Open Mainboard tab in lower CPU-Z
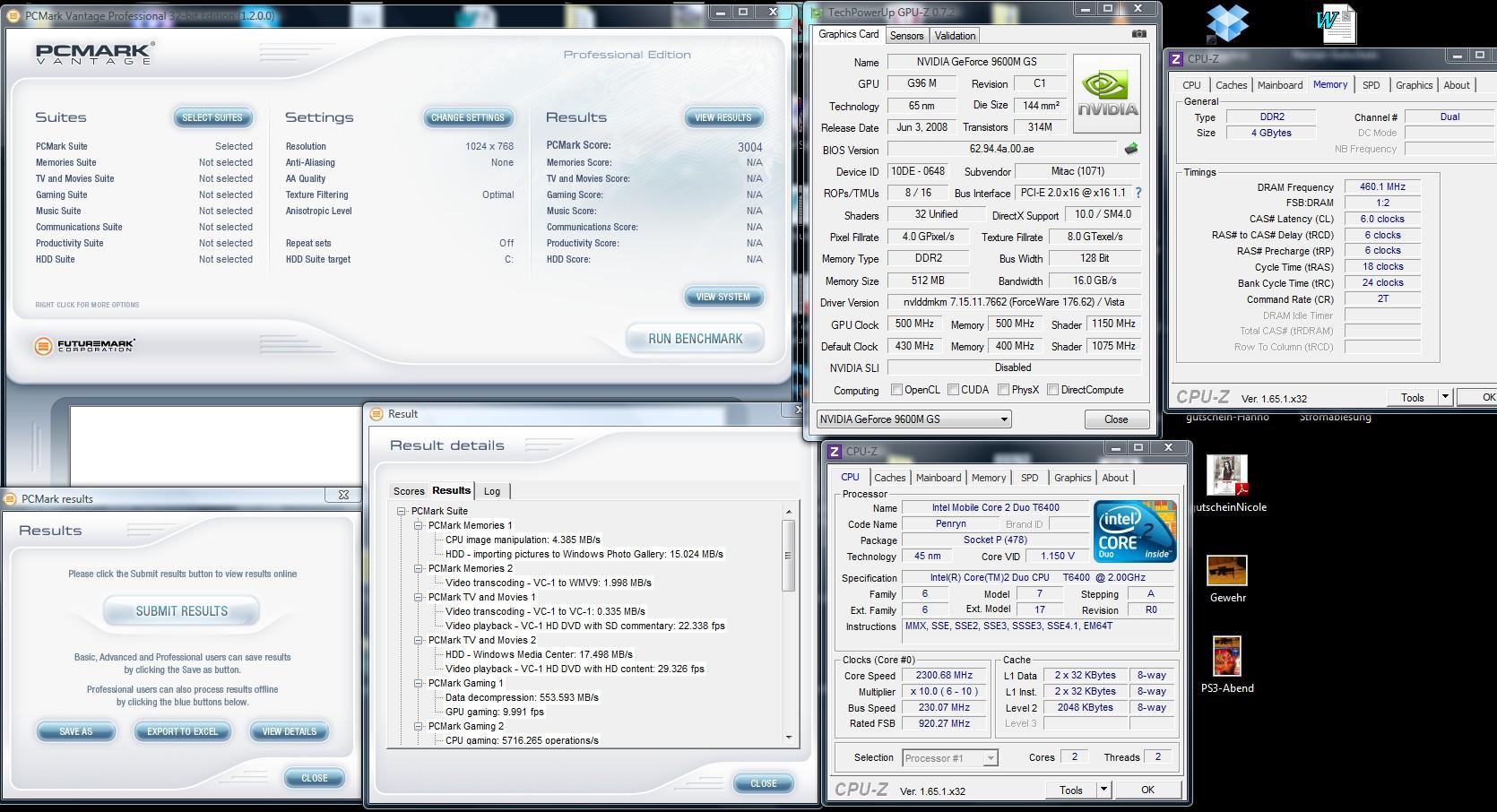This screenshot has height=812, width=1497. 939,478
